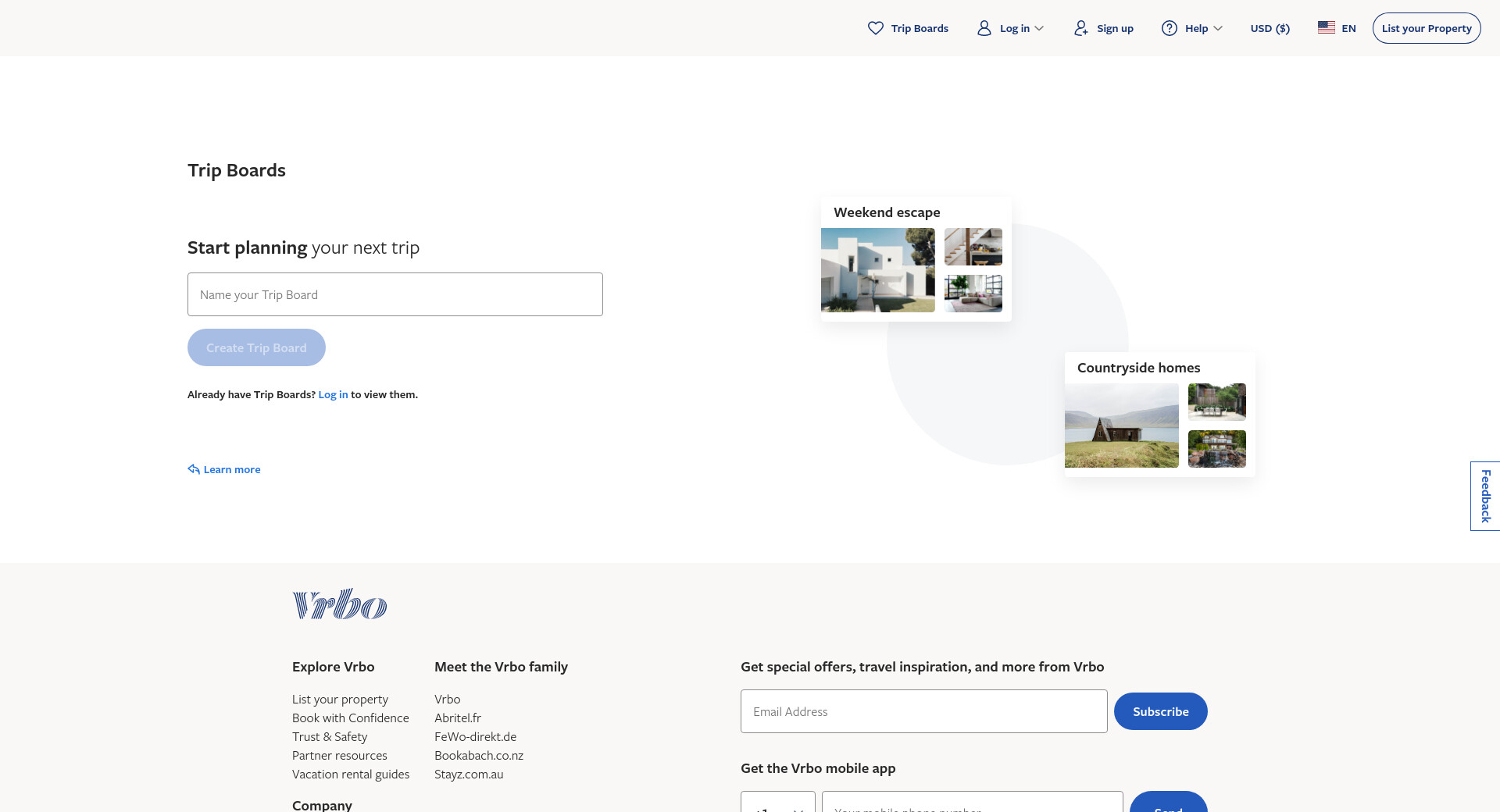Click the US flag language icon
The width and height of the screenshot is (1500, 812).
[1326, 27]
